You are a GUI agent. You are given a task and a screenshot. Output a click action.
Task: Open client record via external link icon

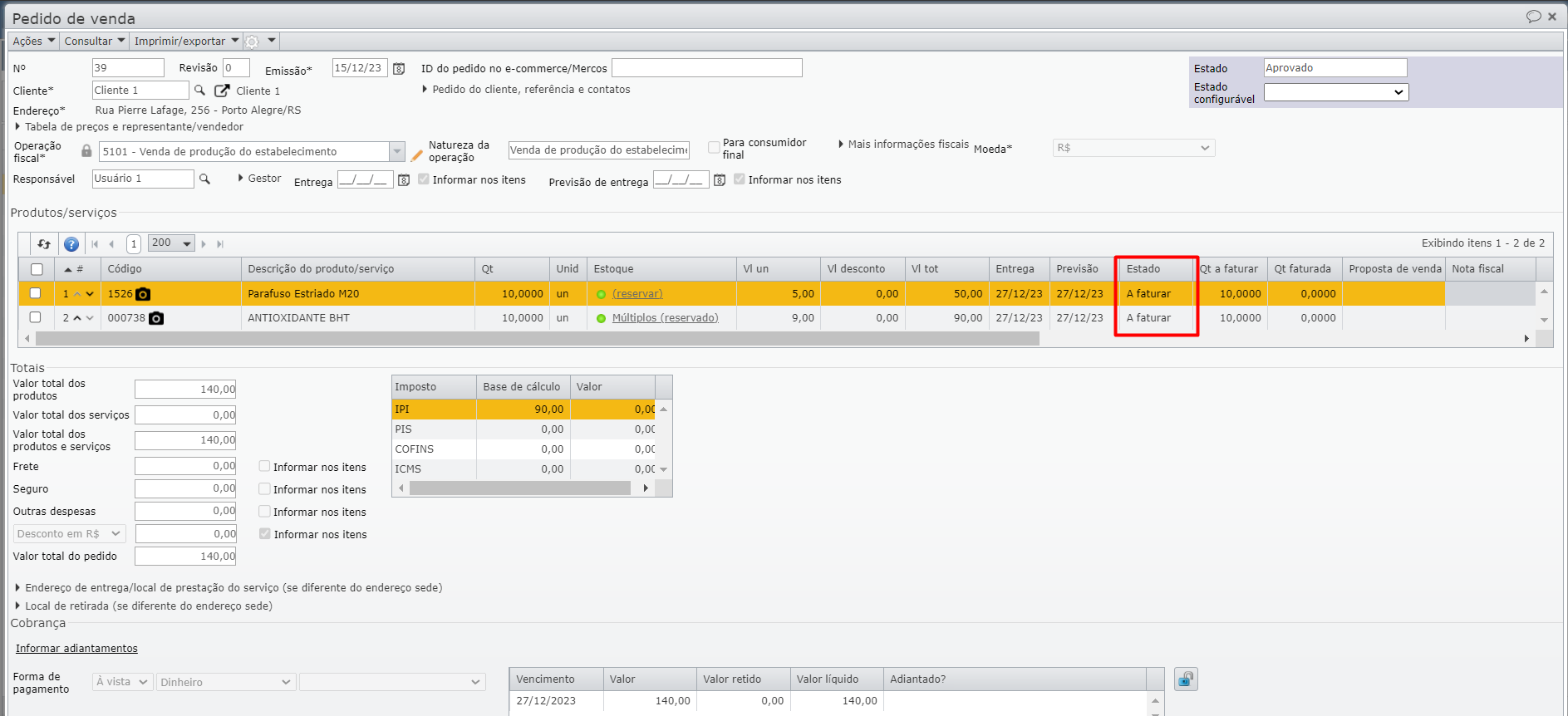click(x=222, y=91)
